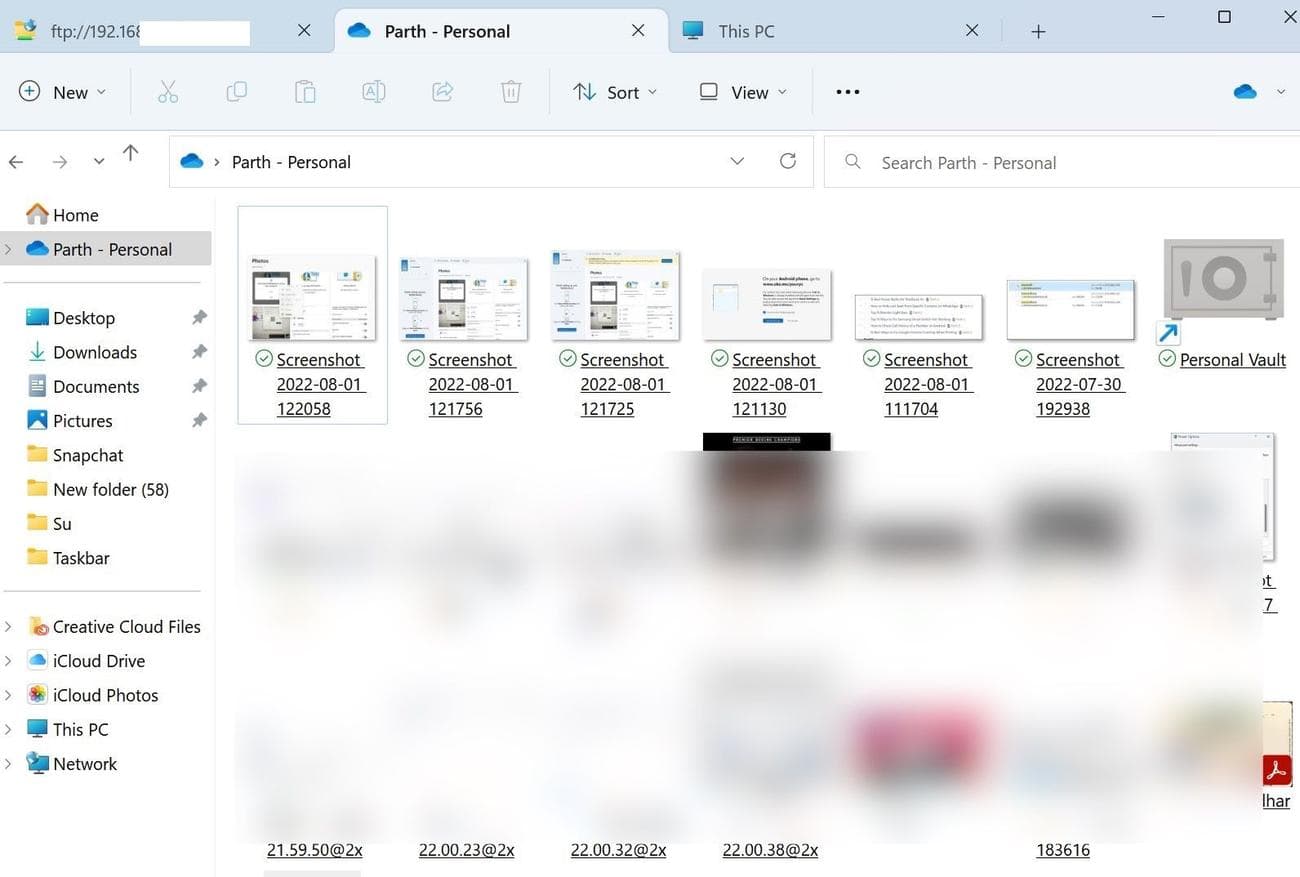Click the sync status checkmark on Screenshot 2022-08-01 122058
The height and width of the screenshot is (877, 1300).
coord(263,358)
